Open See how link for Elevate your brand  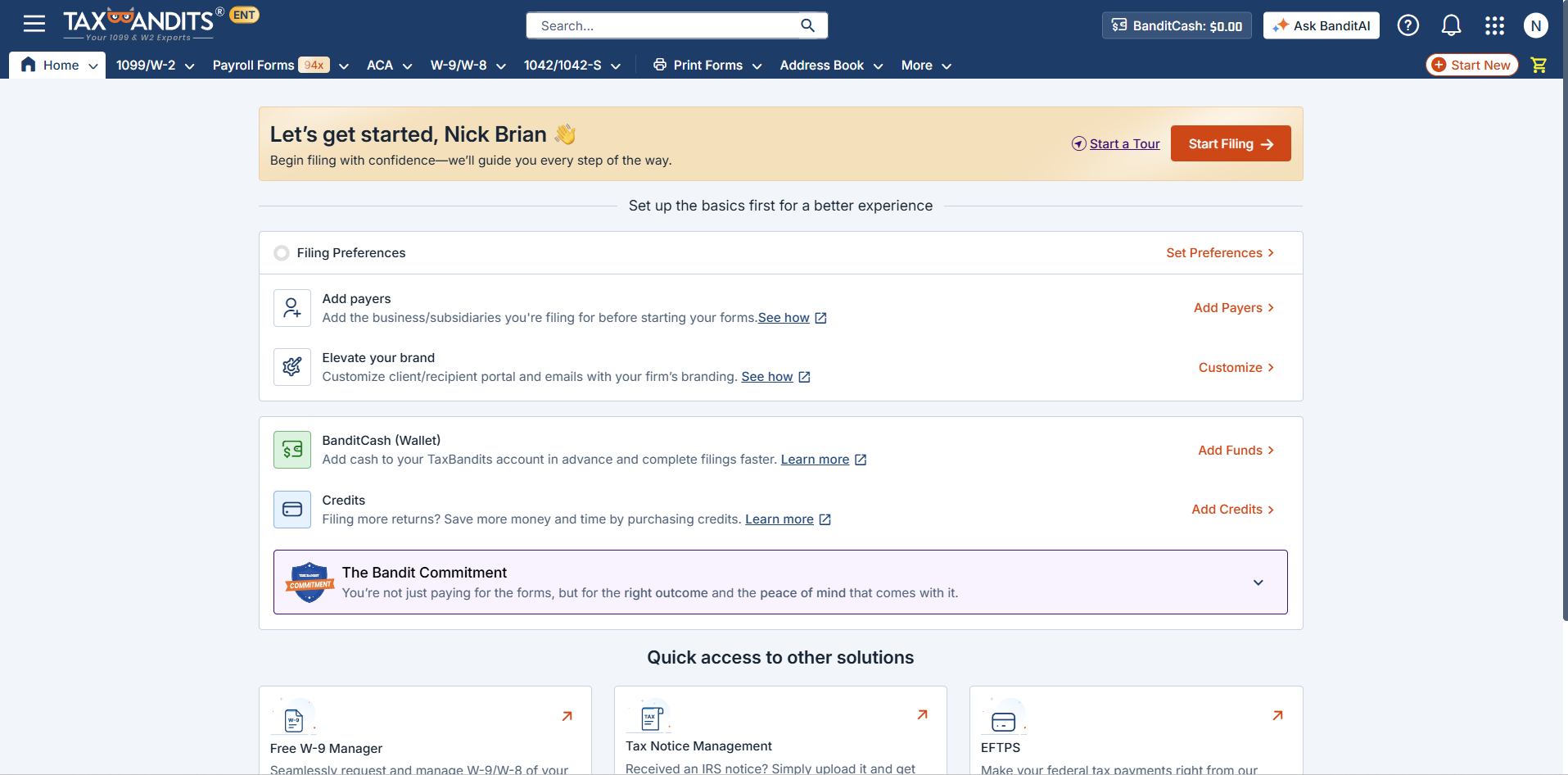pos(767,377)
